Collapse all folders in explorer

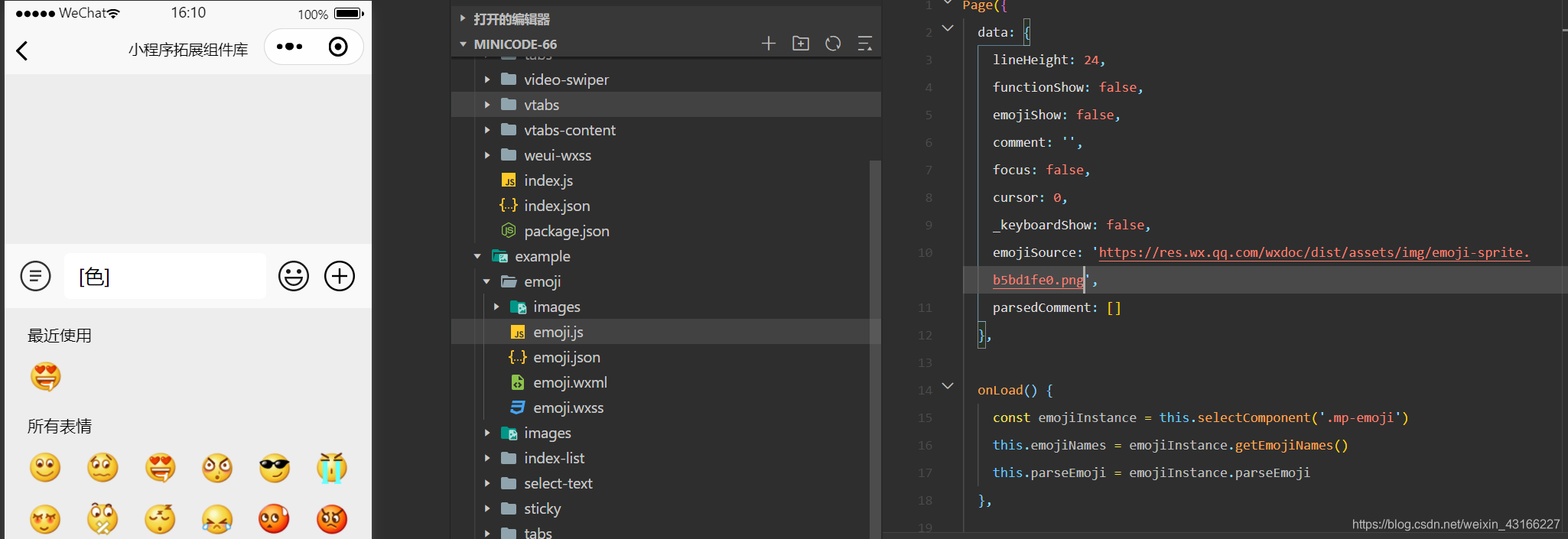(865, 44)
